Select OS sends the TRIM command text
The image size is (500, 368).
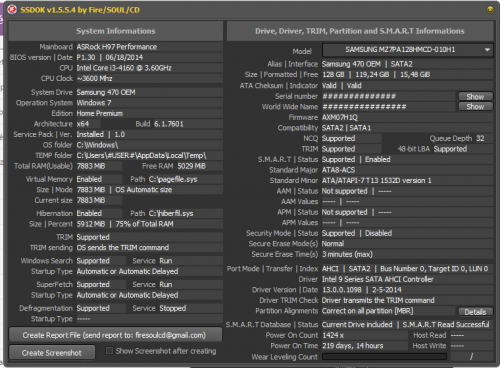123,248
